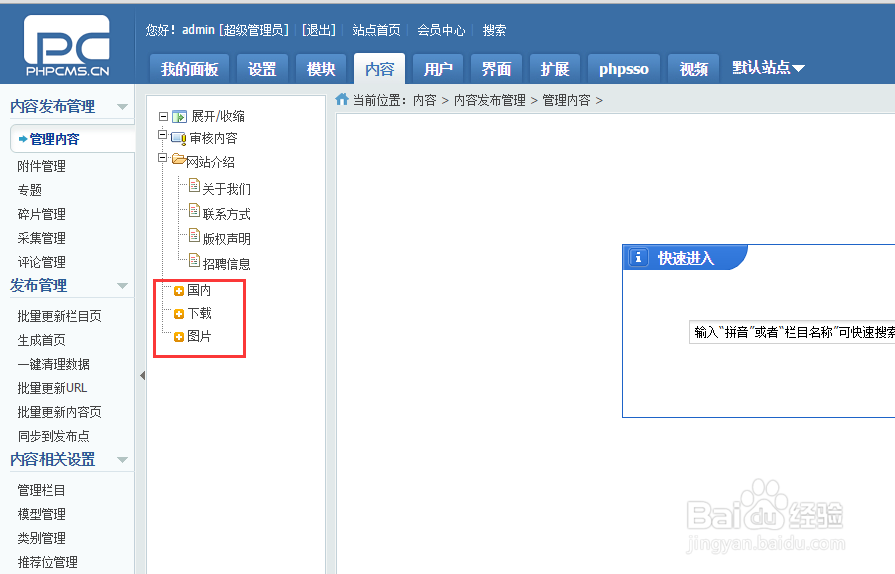The image size is (895, 574).
Task: Click 管理内容 in the breadcrumb
Action: [566, 100]
